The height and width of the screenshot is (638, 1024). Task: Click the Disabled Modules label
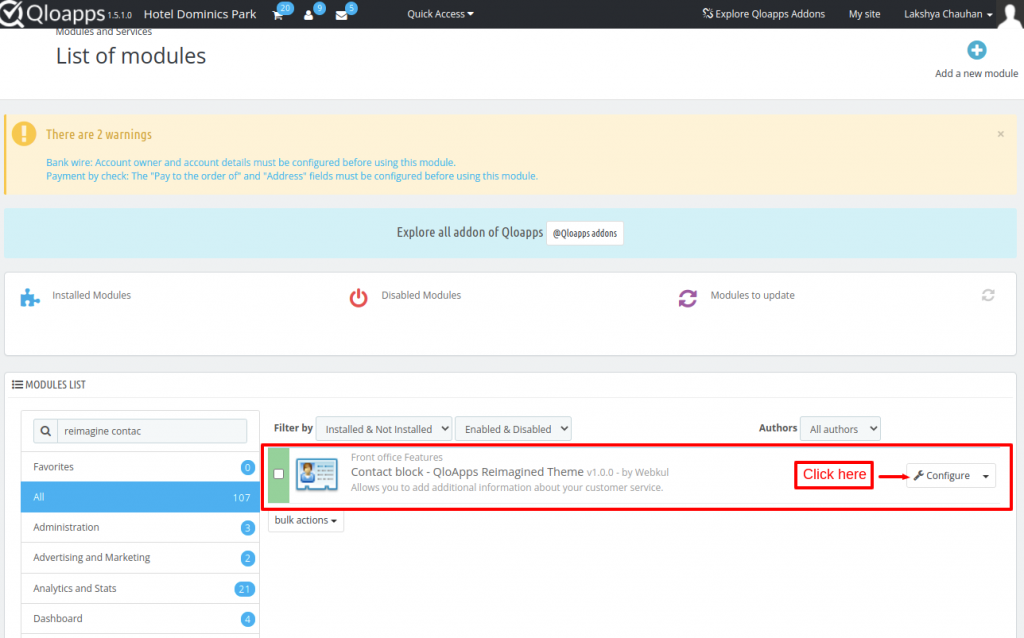tap(421, 295)
